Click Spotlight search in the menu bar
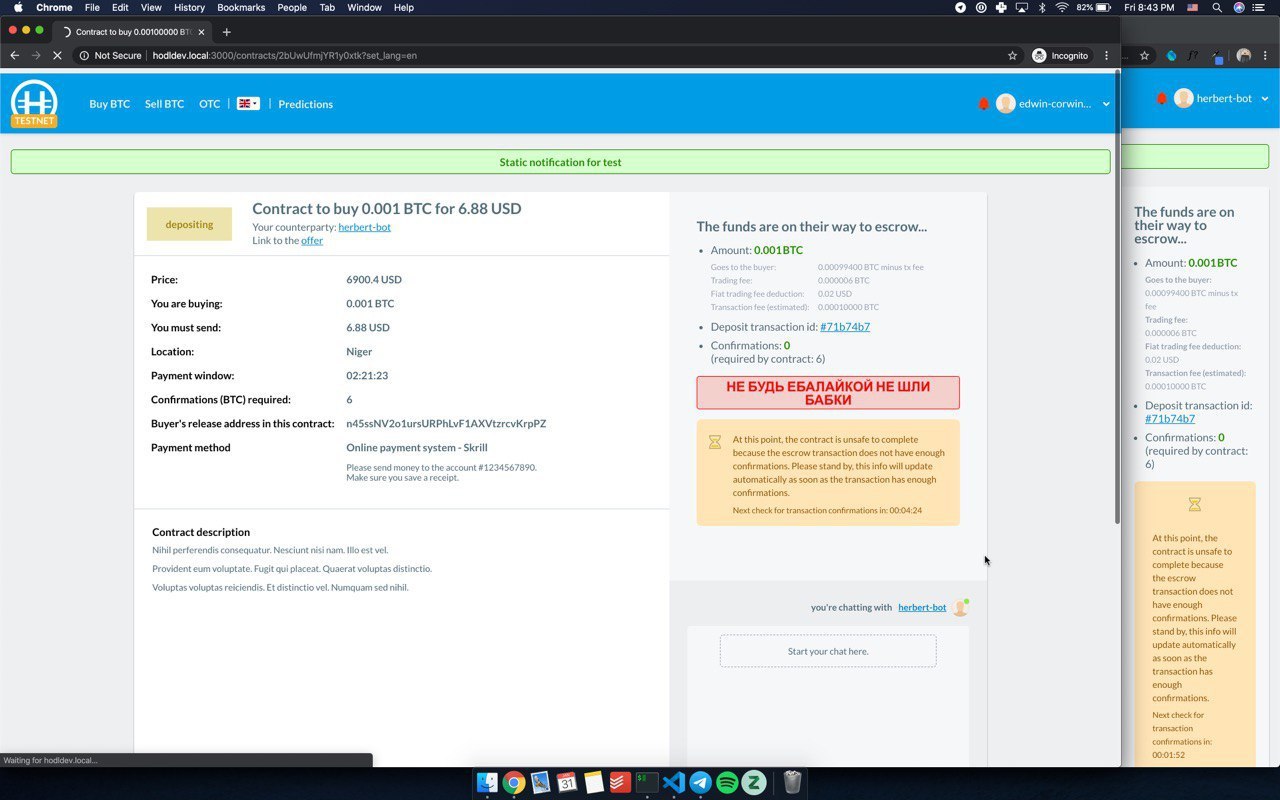The width and height of the screenshot is (1280, 800). [1217, 7]
